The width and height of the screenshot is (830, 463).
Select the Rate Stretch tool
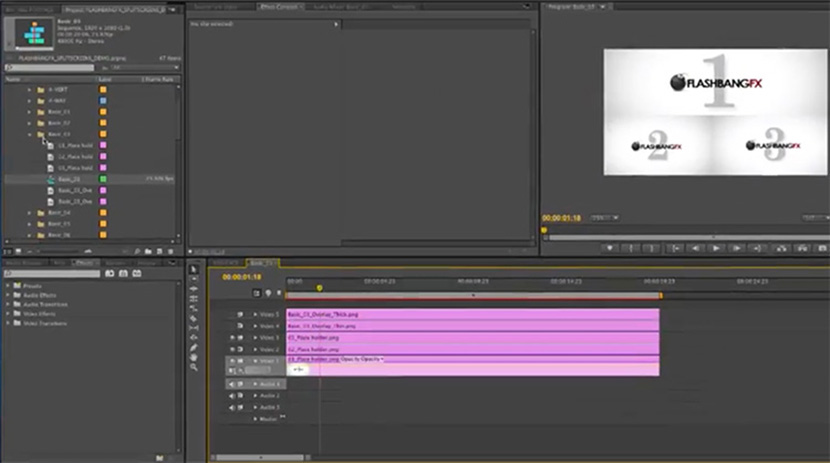194,308
